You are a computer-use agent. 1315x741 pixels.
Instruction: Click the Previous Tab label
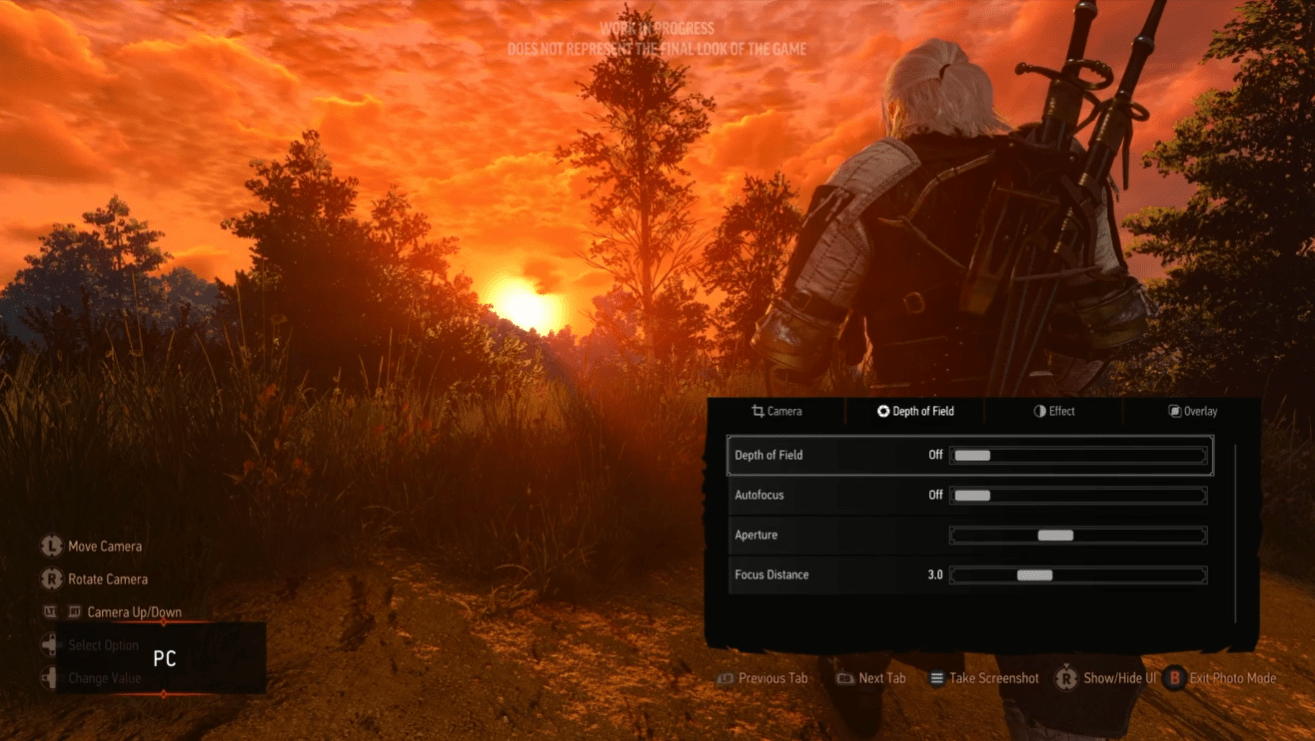(x=773, y=678)
